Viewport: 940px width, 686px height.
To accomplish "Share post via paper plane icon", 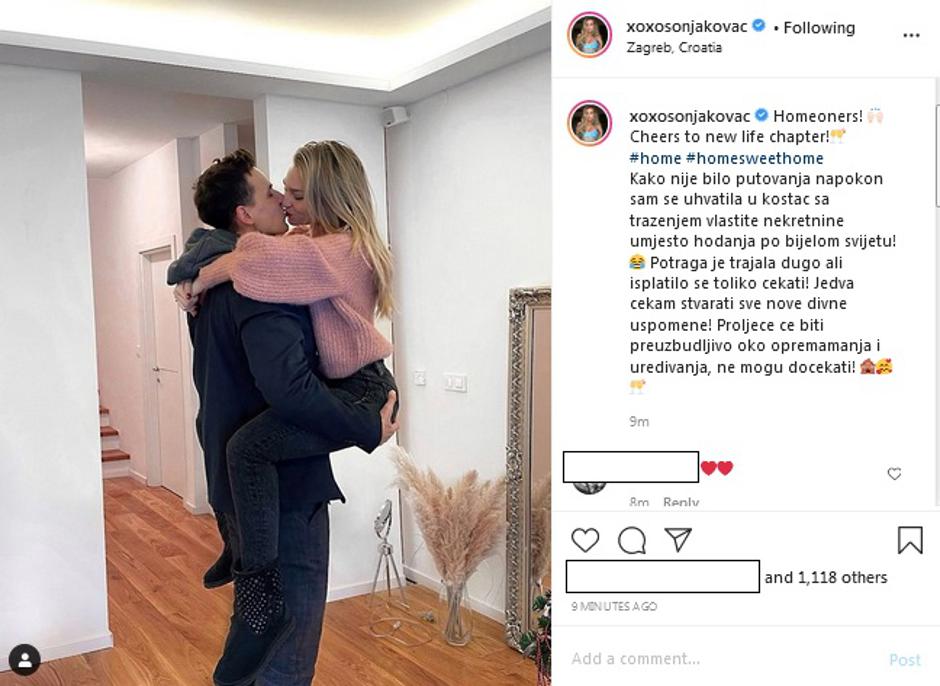I will [679, 540].
